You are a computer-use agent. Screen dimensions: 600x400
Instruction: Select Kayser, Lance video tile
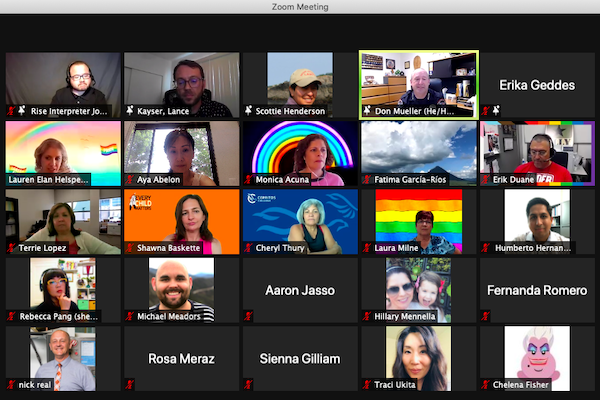[x=182, y=85]
